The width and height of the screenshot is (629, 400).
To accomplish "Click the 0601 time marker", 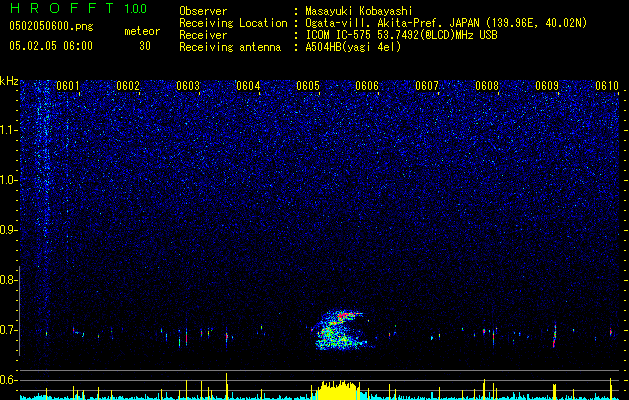I will [x=68, y=86].
